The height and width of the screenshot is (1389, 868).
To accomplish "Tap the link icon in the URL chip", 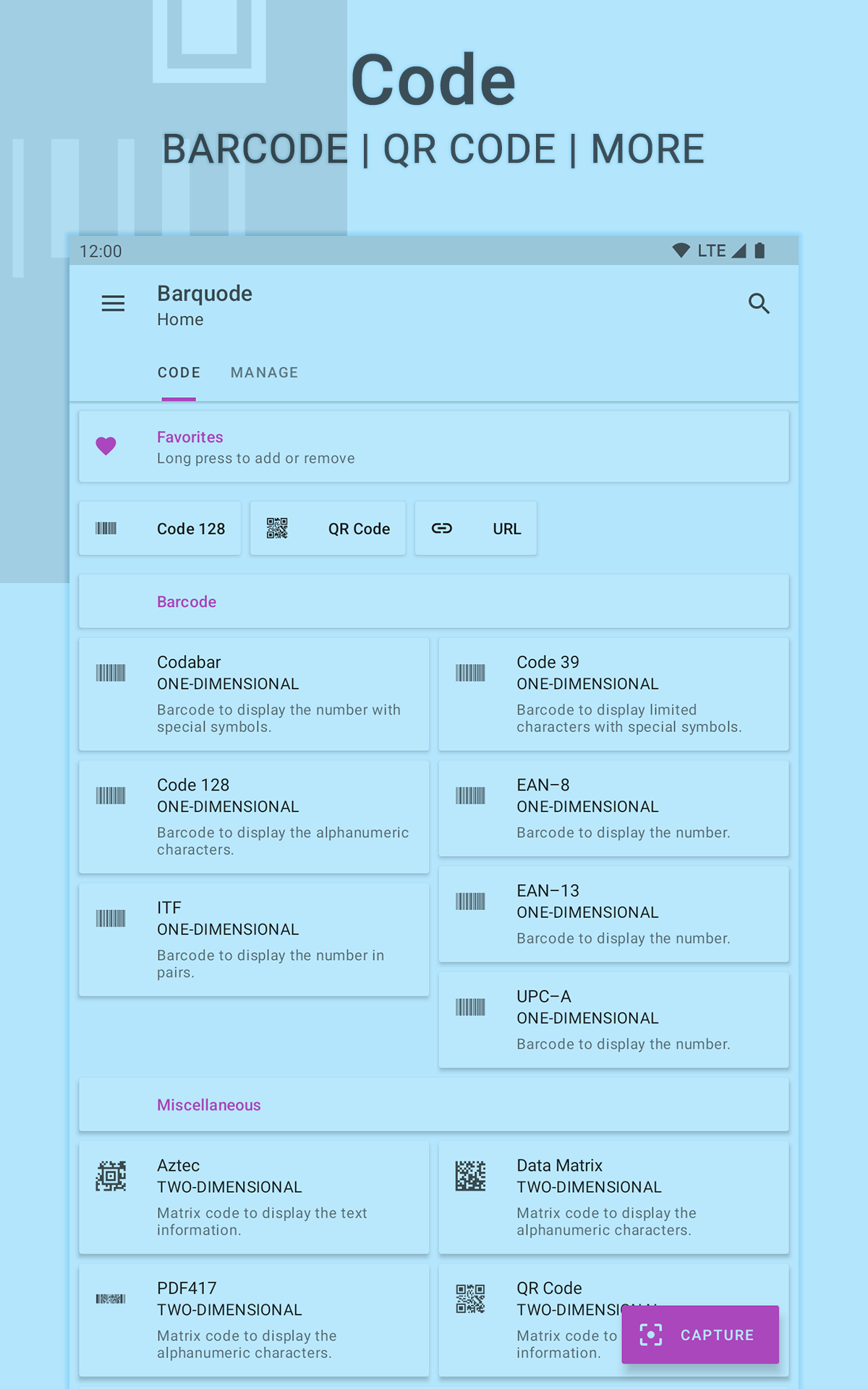I will pyautogui.click(x=442, y=529).
